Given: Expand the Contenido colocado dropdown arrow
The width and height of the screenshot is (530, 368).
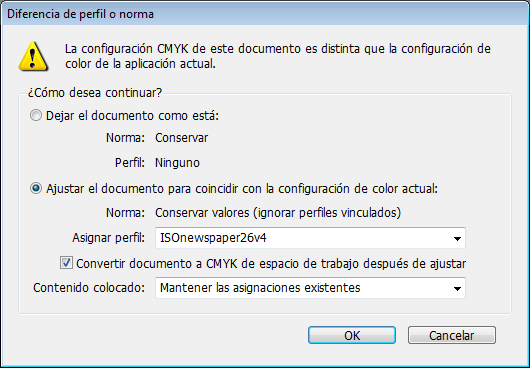Looking at the screenshot, I should [457, 289].
